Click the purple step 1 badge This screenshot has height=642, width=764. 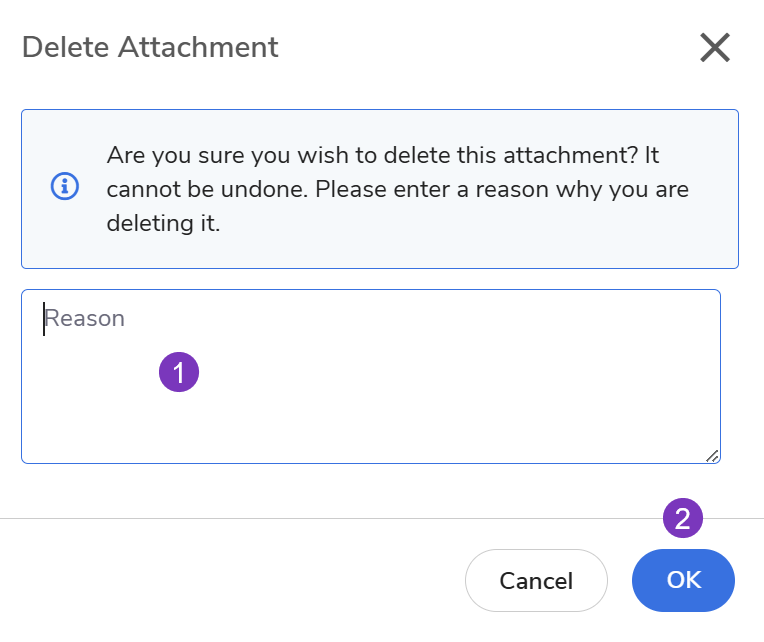tap(179, 373)
